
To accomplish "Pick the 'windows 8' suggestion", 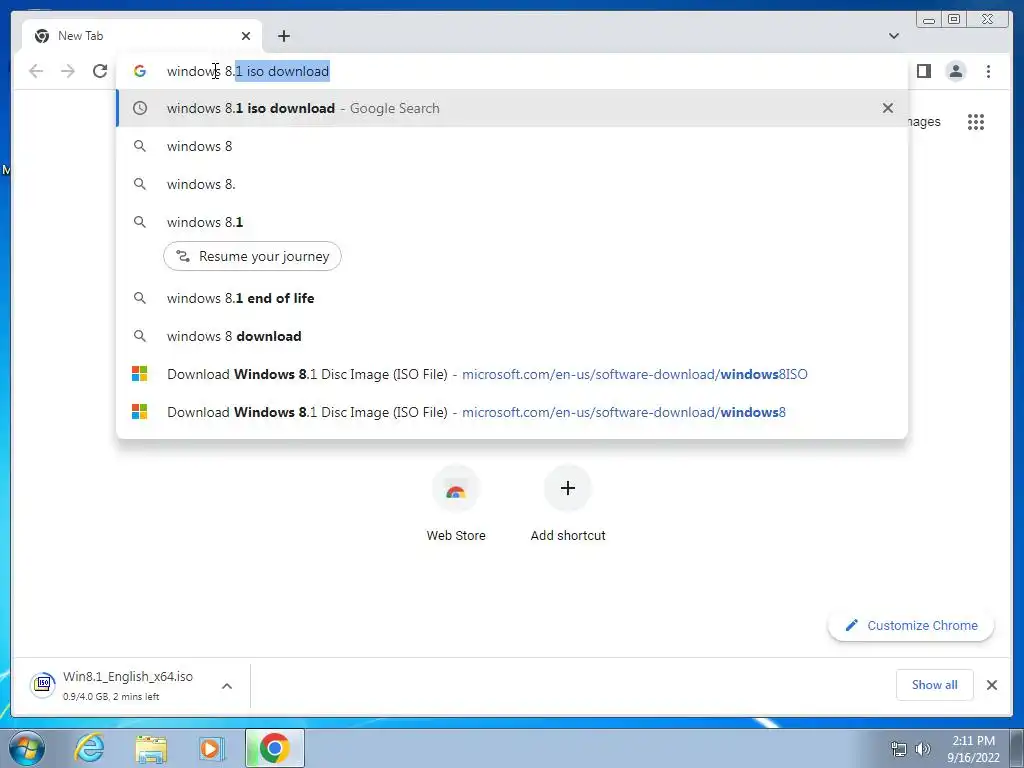I will pyautogui.click(x=512, y=146).
